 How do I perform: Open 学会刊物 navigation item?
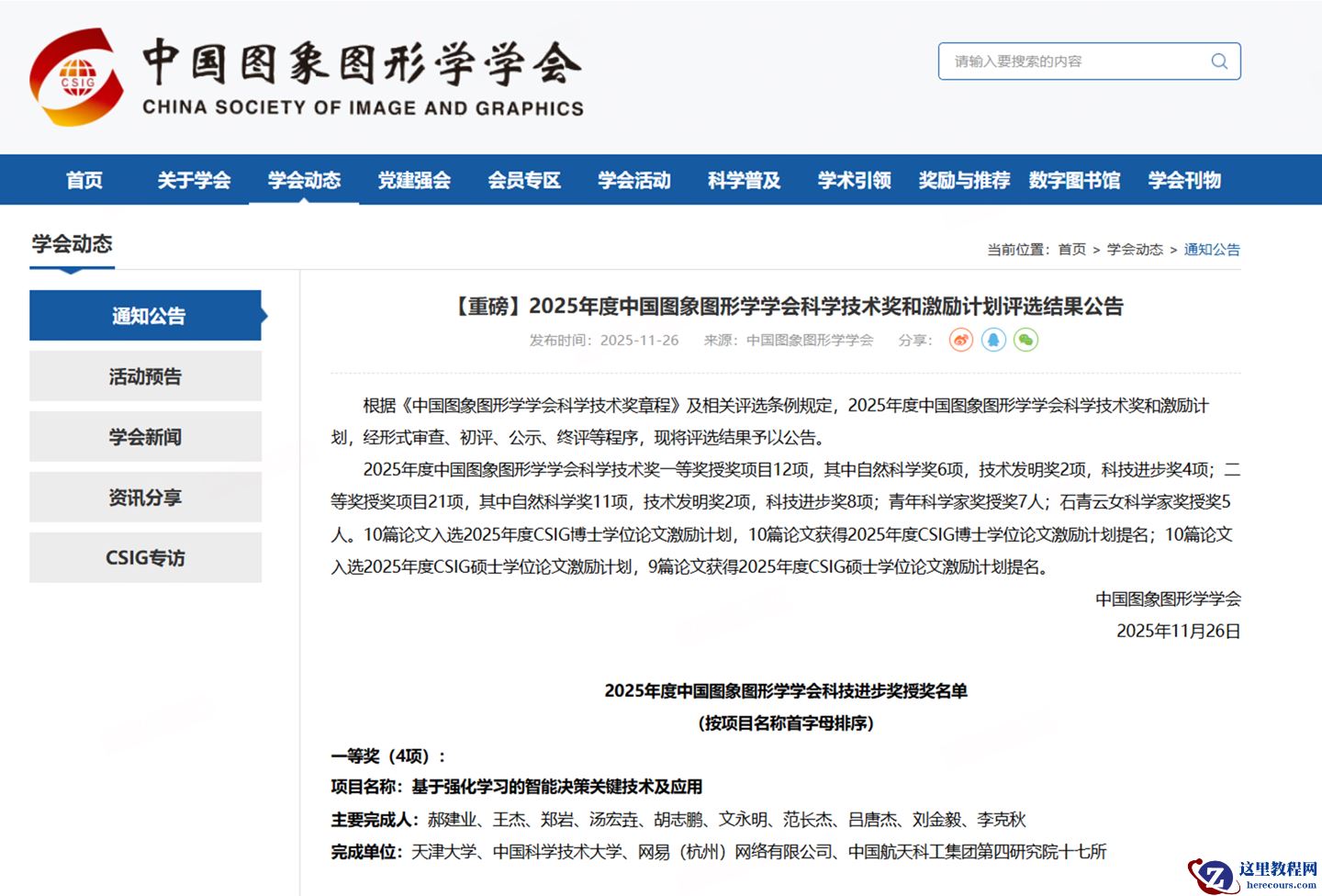[x=1185, y=180]
